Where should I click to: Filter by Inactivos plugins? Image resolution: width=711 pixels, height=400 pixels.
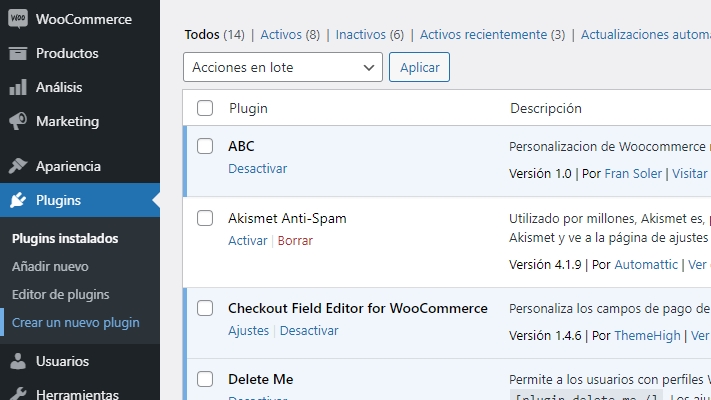(370, 34)
